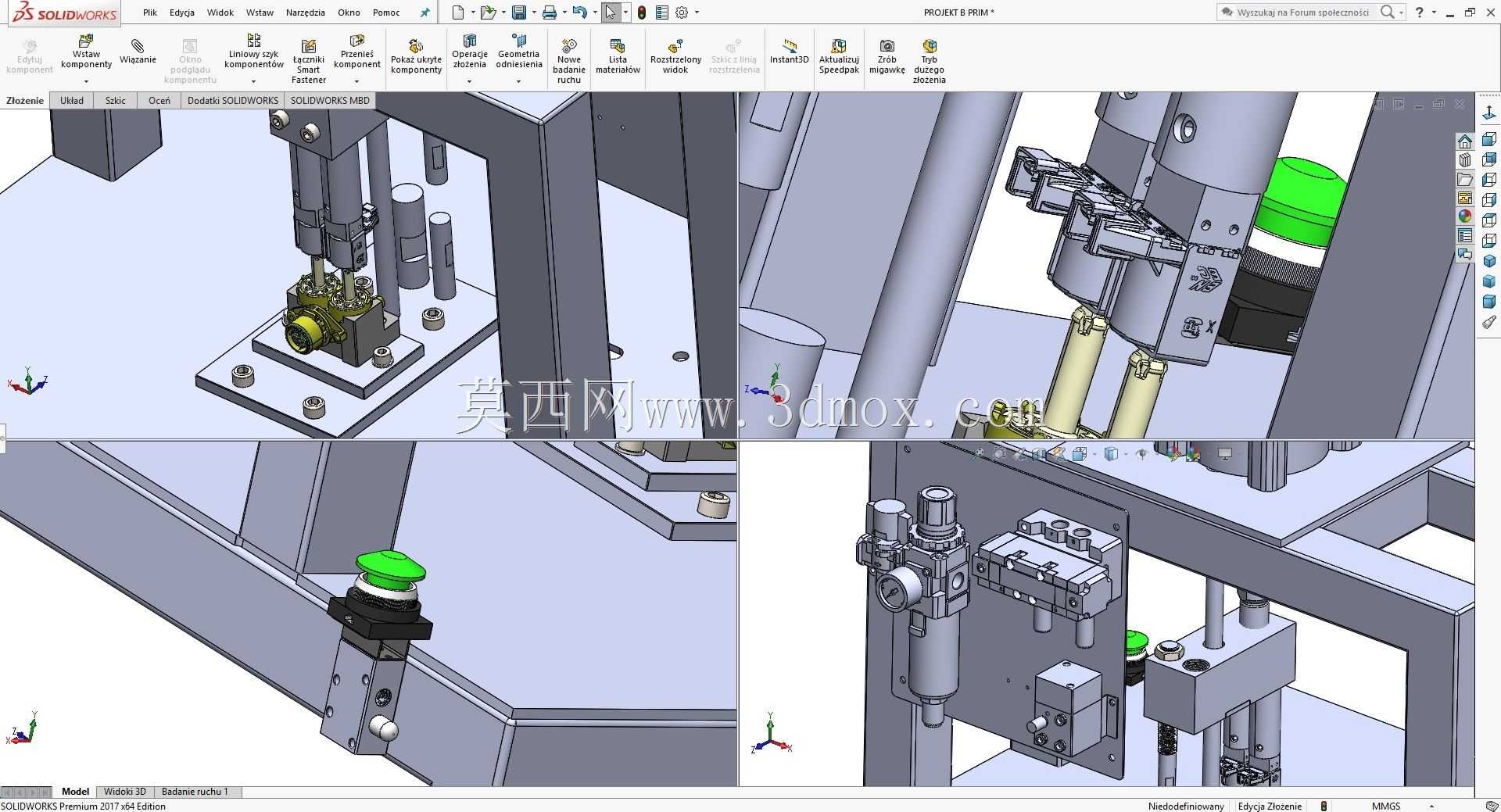This screenshot has width=1501, height=812.
Task: Expand Open file dropdown arrow
Action: tap(503, 13)
